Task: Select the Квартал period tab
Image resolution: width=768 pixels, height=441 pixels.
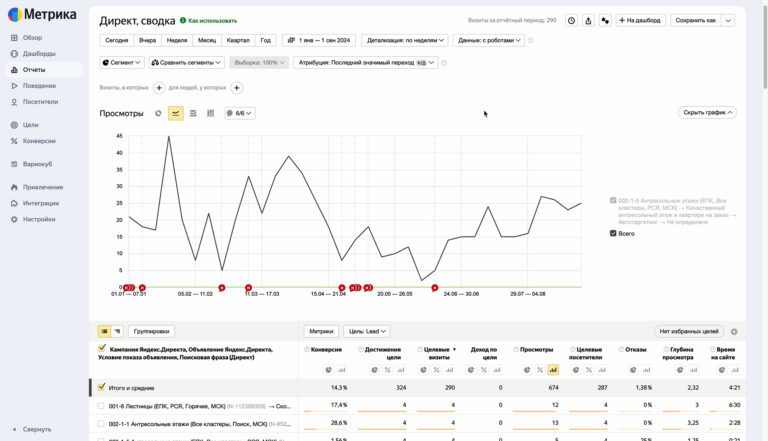Action: pyautogui.click(x=238, y=40)
